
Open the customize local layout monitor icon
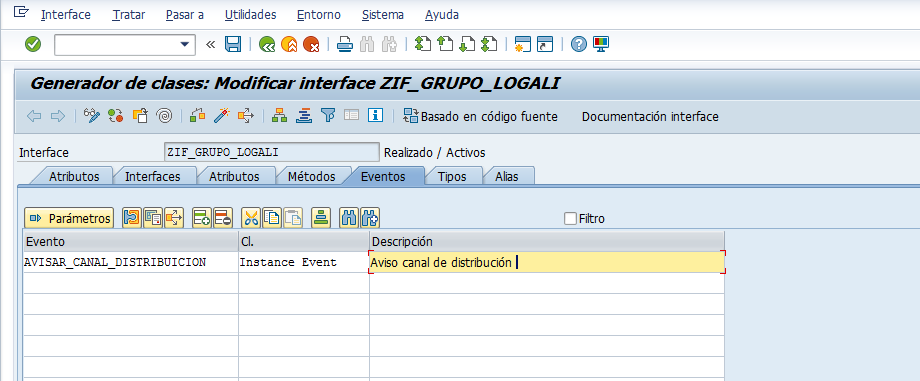tap(601, 44)
